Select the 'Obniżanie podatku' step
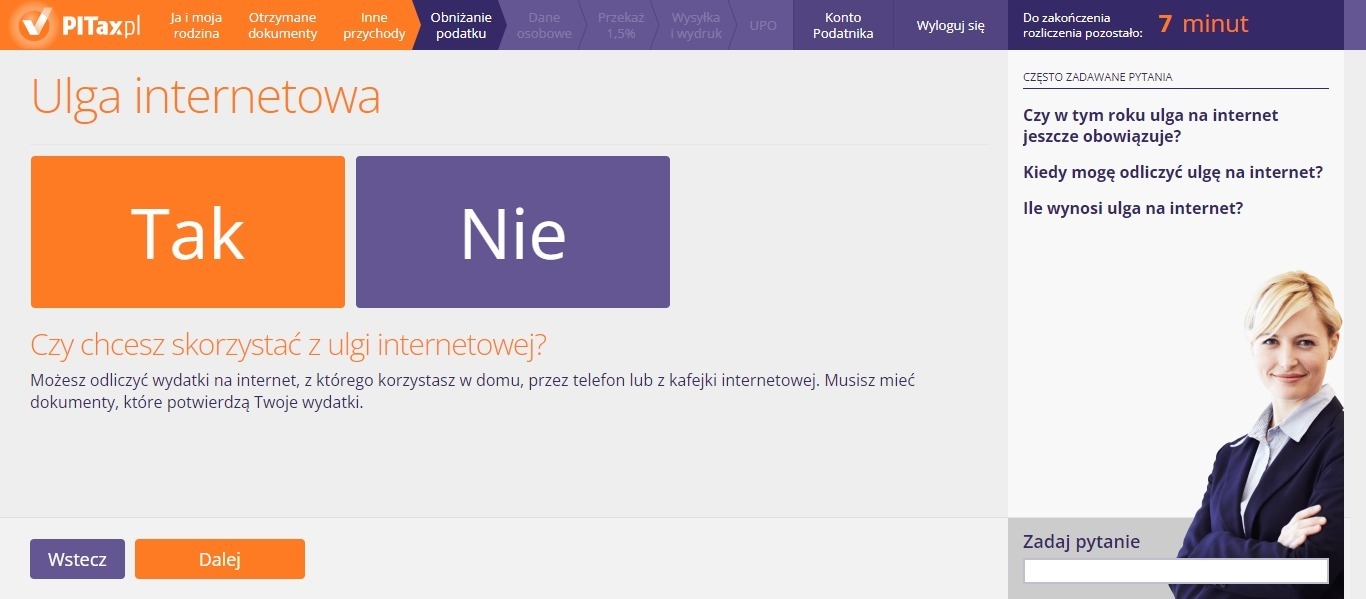 pyautogui.click(x=461, y=25)
